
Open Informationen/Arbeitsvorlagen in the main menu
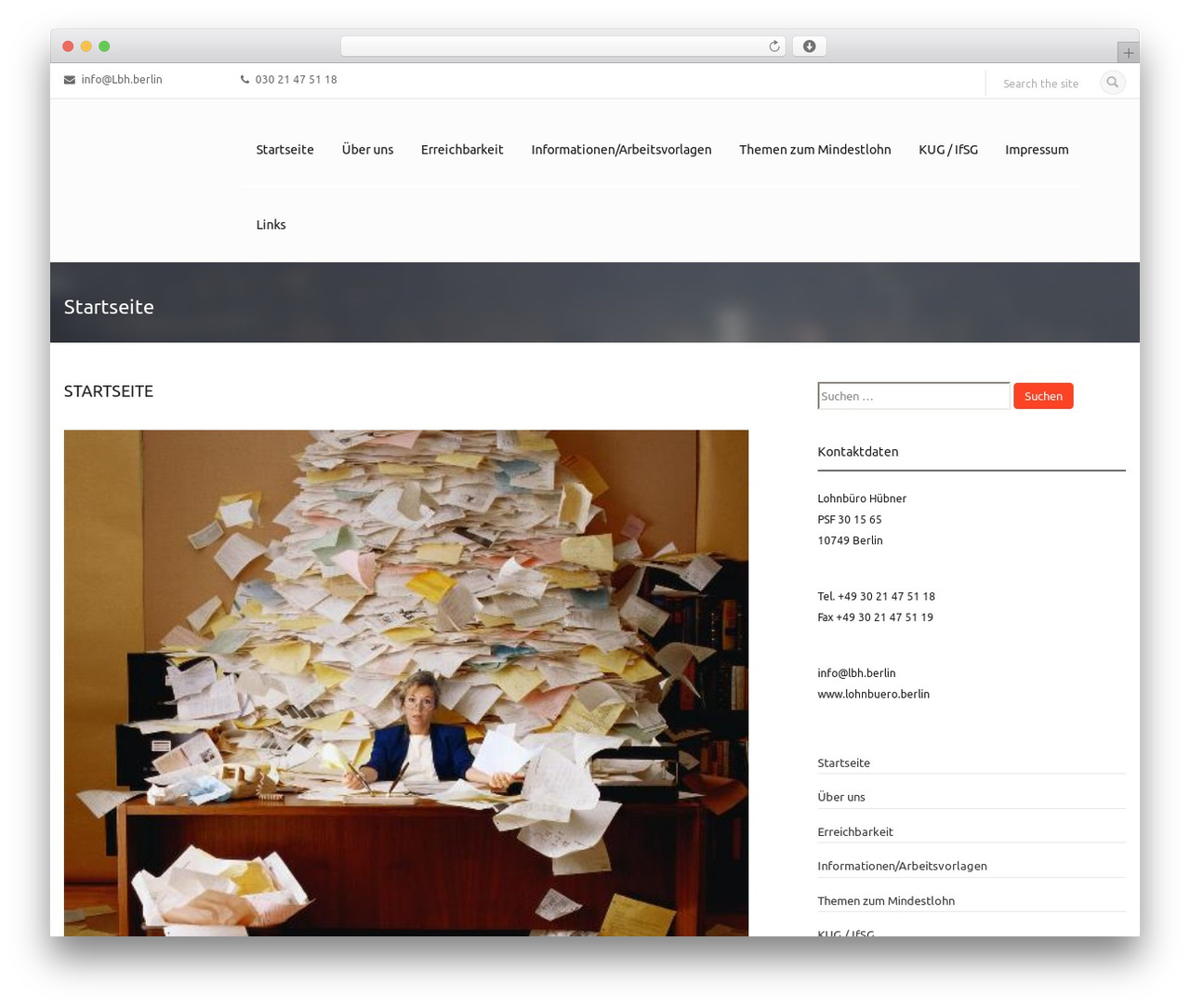point(621,150)
